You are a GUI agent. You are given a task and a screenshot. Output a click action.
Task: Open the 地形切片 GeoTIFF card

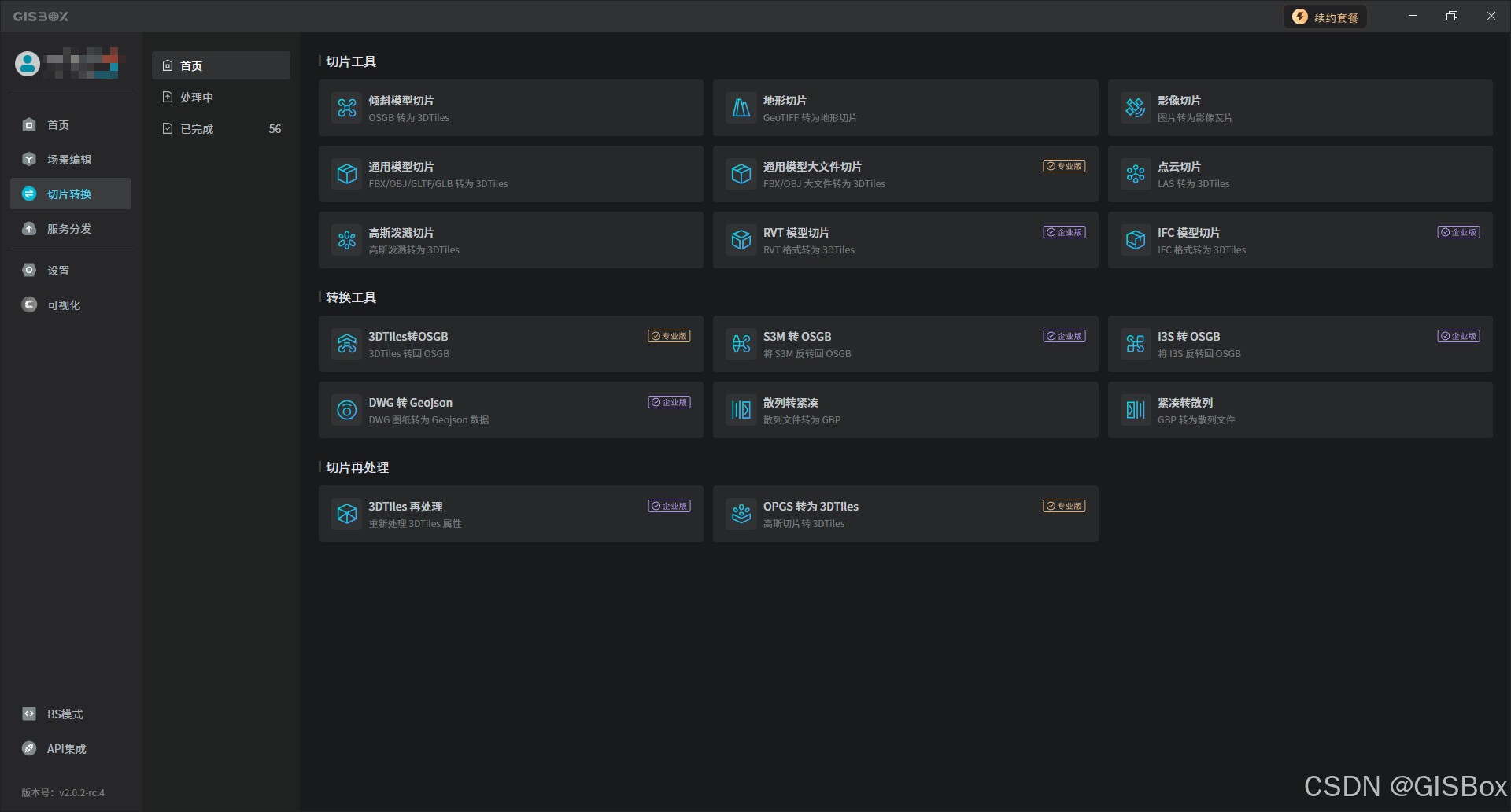[905, 108]
